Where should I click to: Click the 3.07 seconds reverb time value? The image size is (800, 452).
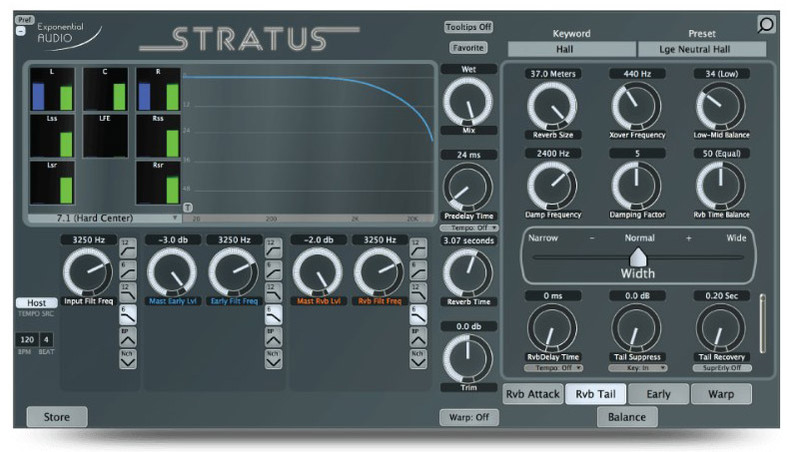pos(469,240)
